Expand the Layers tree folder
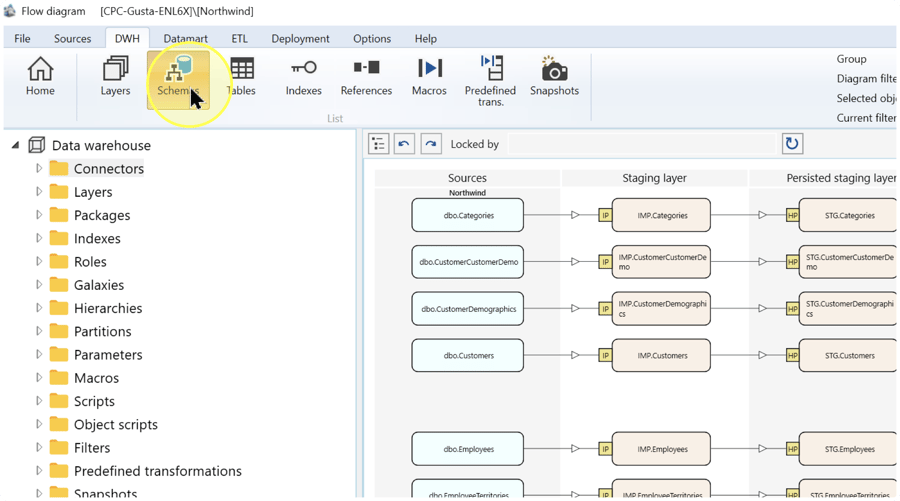900x501 pixels. point(38,191)
